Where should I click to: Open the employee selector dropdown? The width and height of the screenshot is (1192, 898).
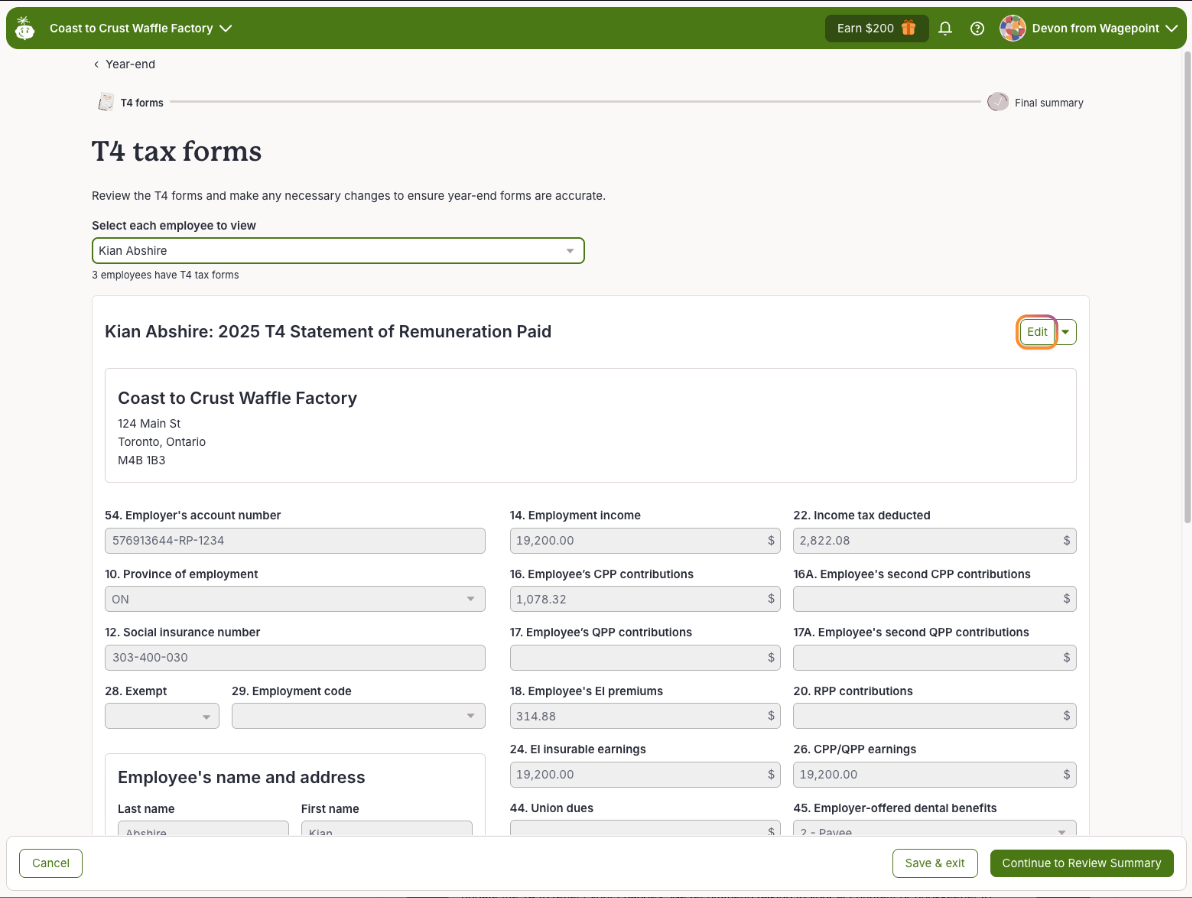pyautogui.click(x=337, y=251)
